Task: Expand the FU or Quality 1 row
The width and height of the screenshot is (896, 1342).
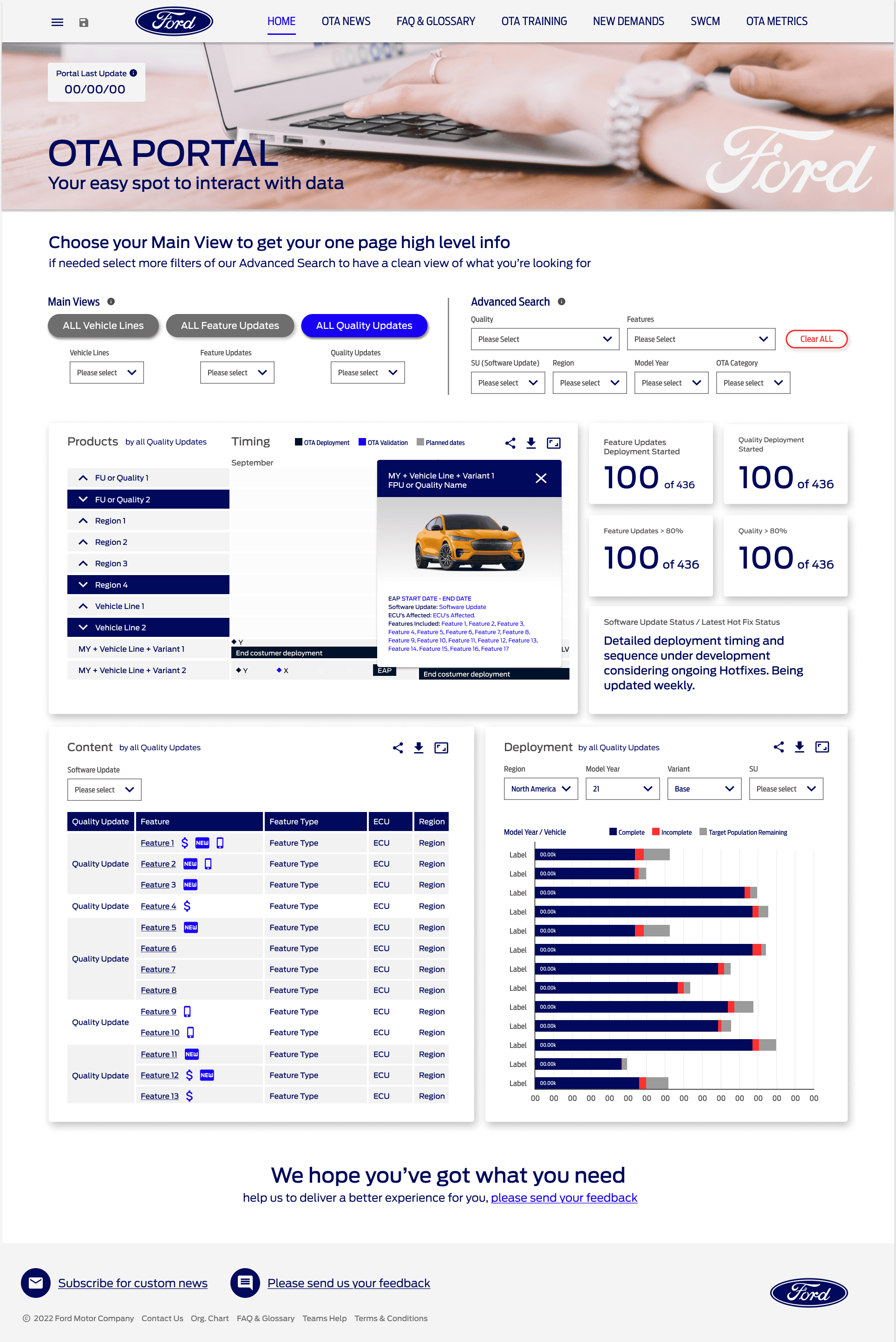Action: (148, 478)
